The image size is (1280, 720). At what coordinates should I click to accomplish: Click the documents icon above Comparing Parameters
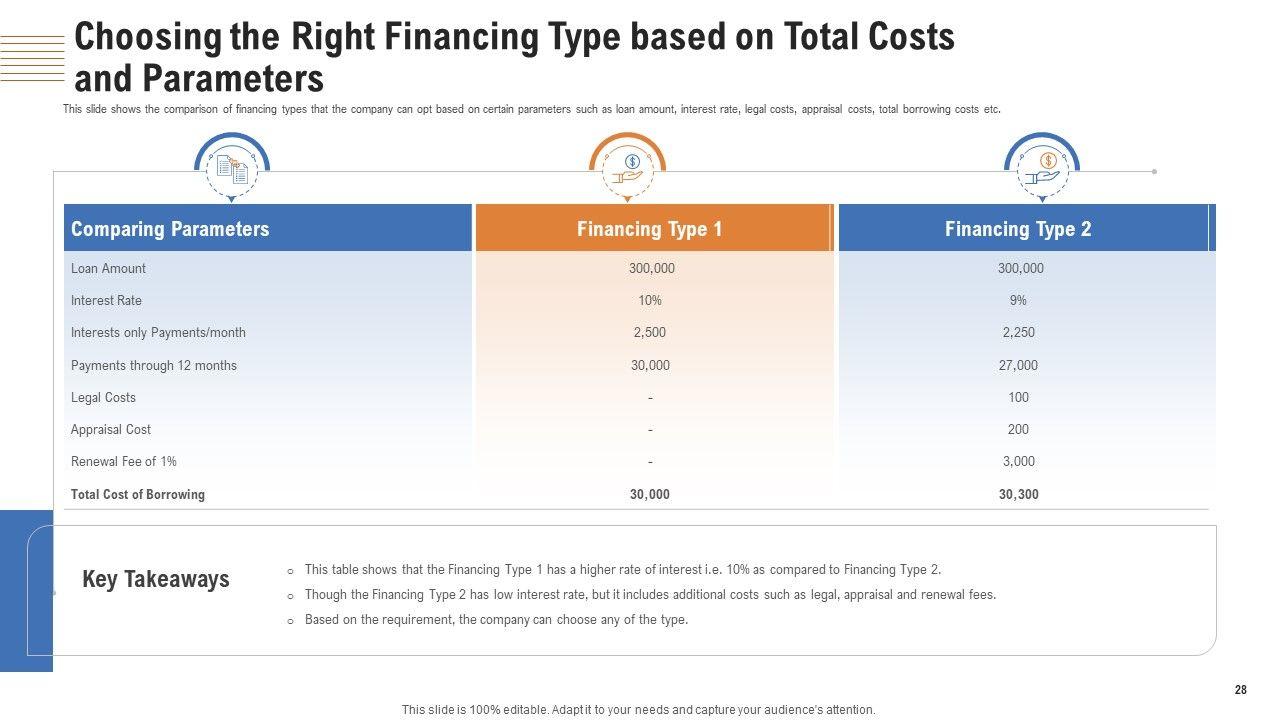coord(232,171)
